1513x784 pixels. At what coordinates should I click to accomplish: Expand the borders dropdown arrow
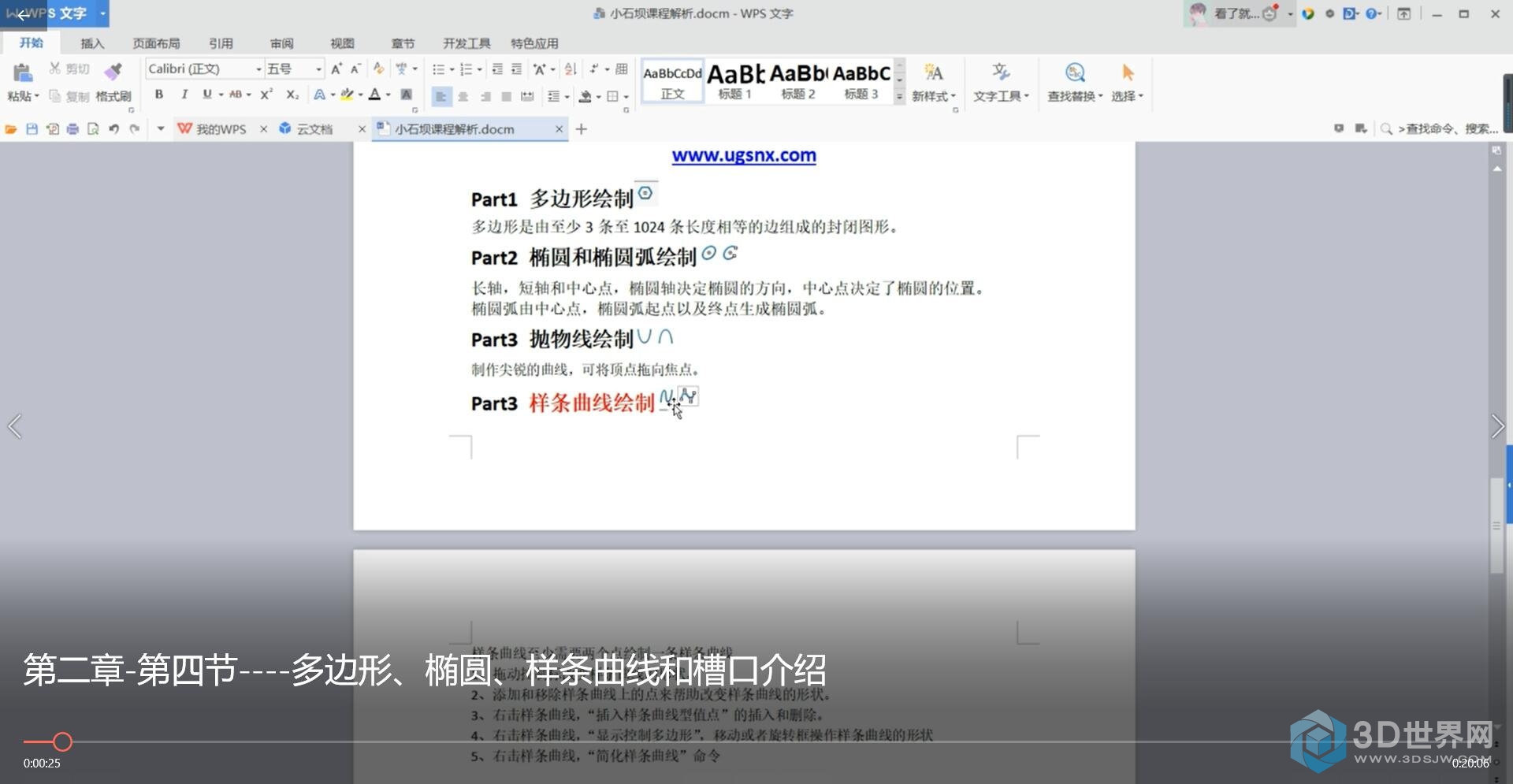click(626, 97)
